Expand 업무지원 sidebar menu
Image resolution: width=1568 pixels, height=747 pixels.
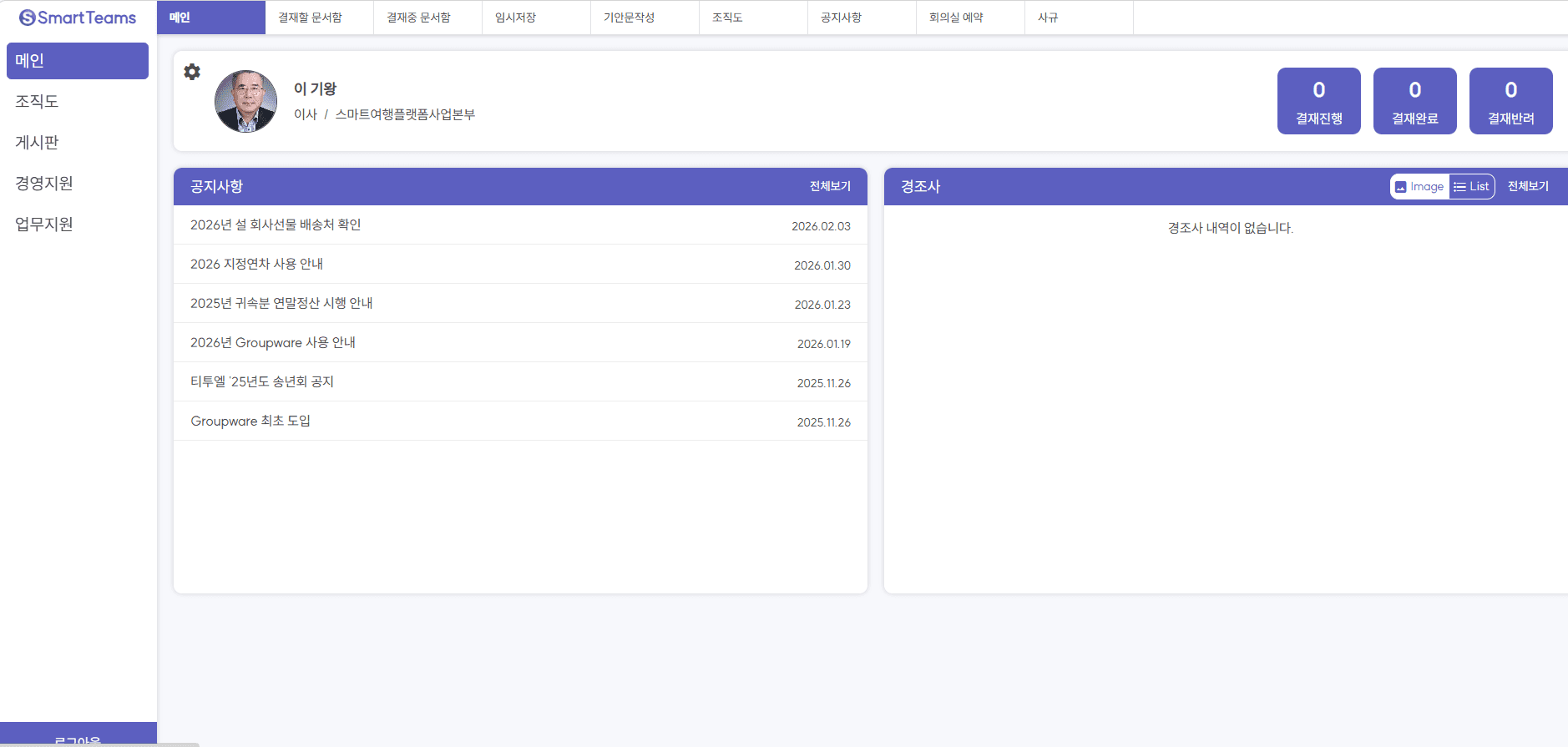point(44,224)
